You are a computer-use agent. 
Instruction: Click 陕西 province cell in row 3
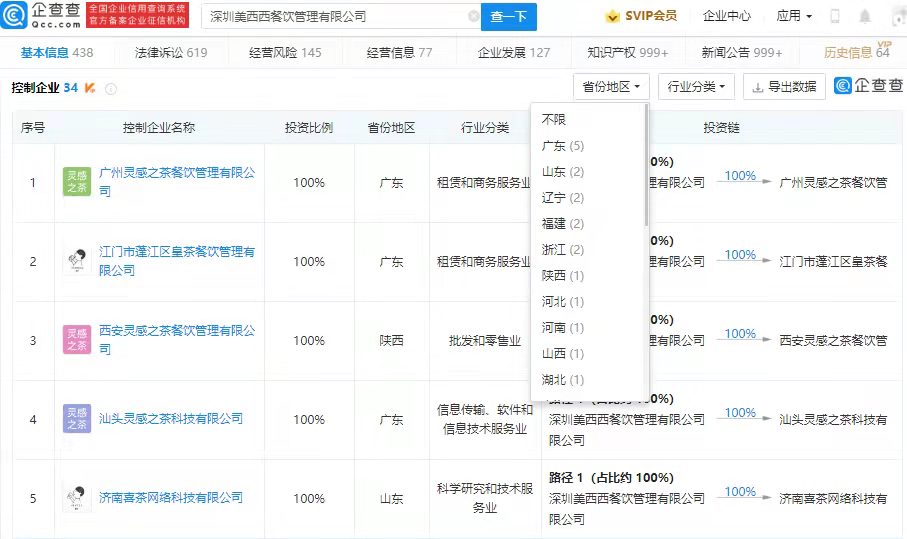click(x=391, y=341)
